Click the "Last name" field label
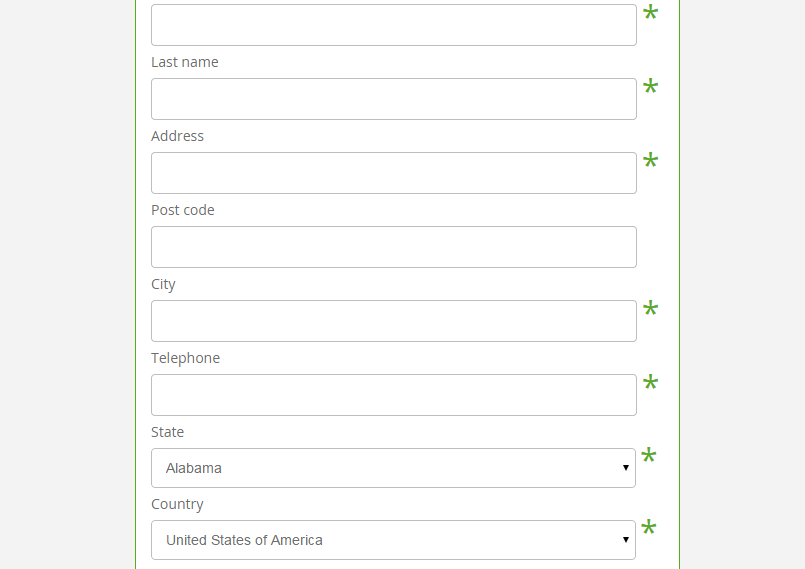The height and width of the screenshot is (569, 805). [x=184, y=62]
